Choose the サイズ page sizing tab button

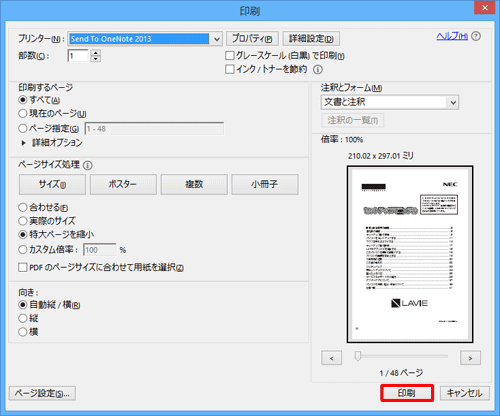coord(52,184)
